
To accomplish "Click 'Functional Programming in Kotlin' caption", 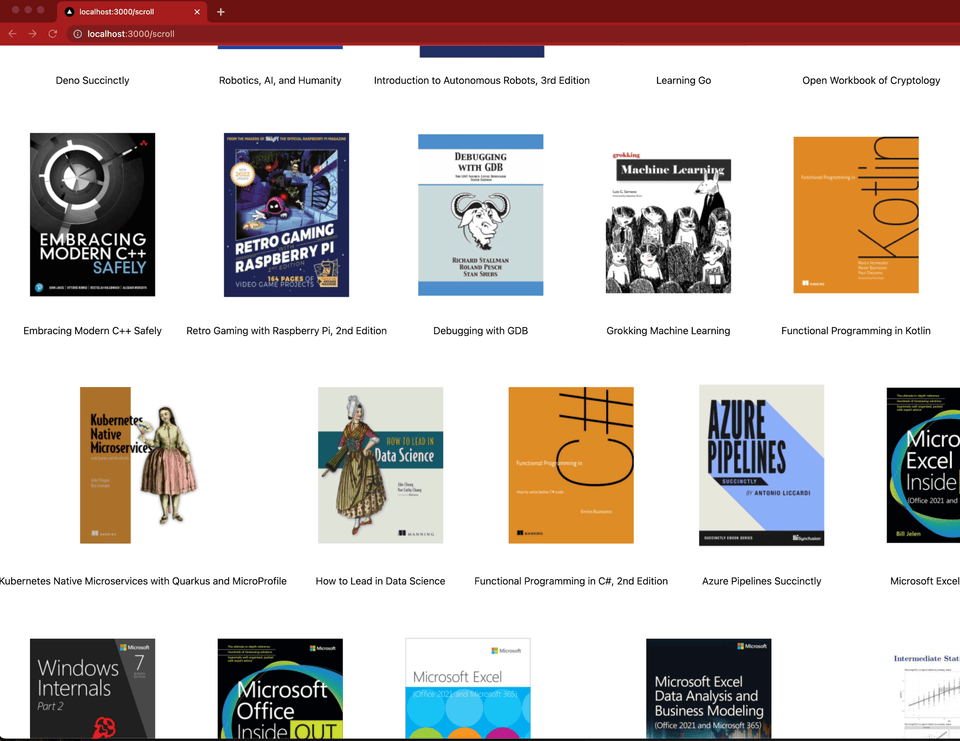I will [x=856, y=331].
